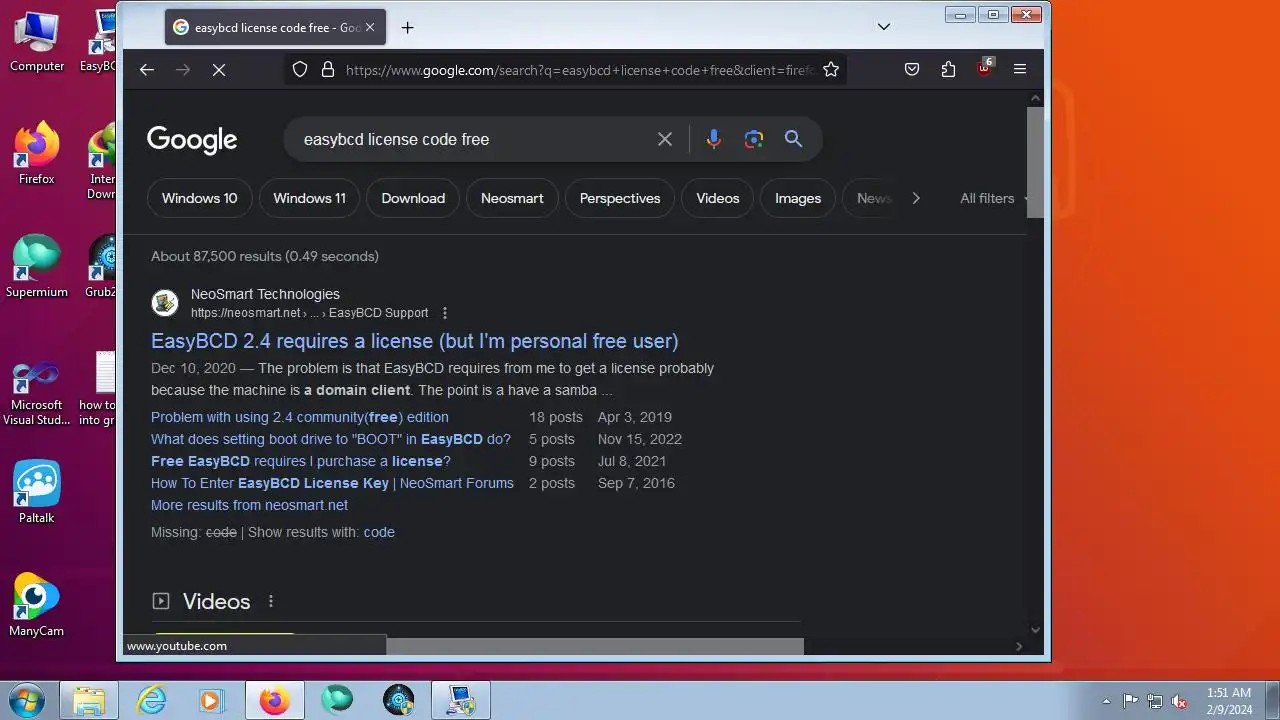Click the Google logo
The image size is (1280, 720).
(192, 140)
